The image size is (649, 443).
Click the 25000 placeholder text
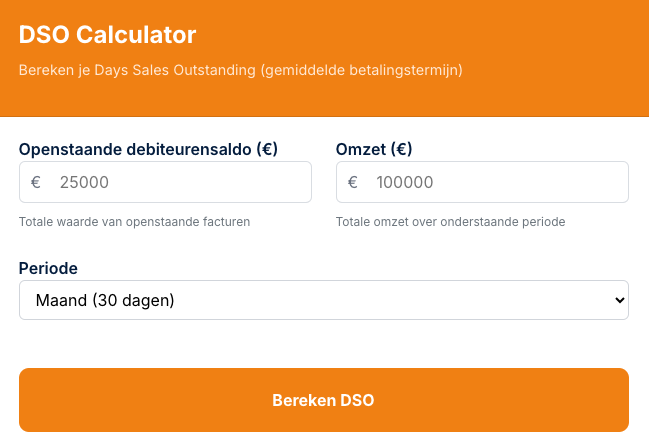84,182
